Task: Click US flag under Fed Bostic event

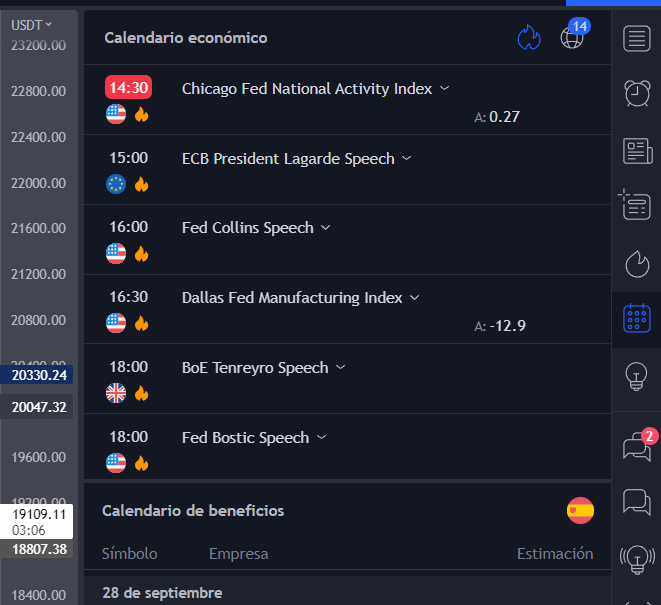Action: [x=116, y=463]
